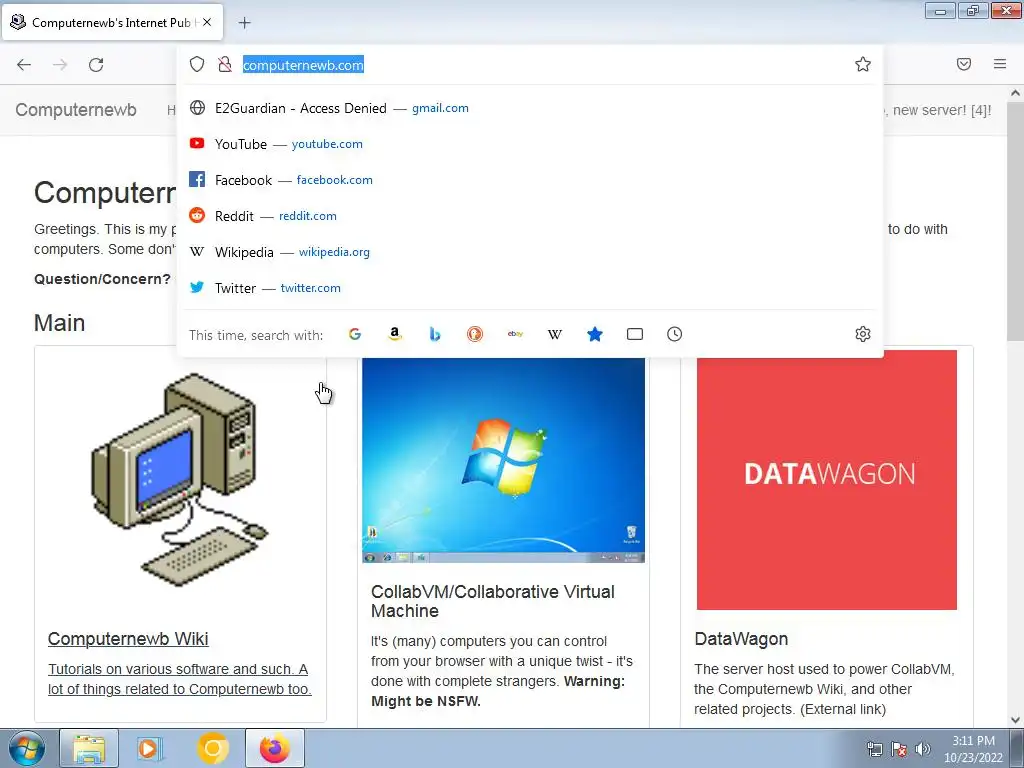Open search settings gear
1024x768 pixels.
pos(863,334)
